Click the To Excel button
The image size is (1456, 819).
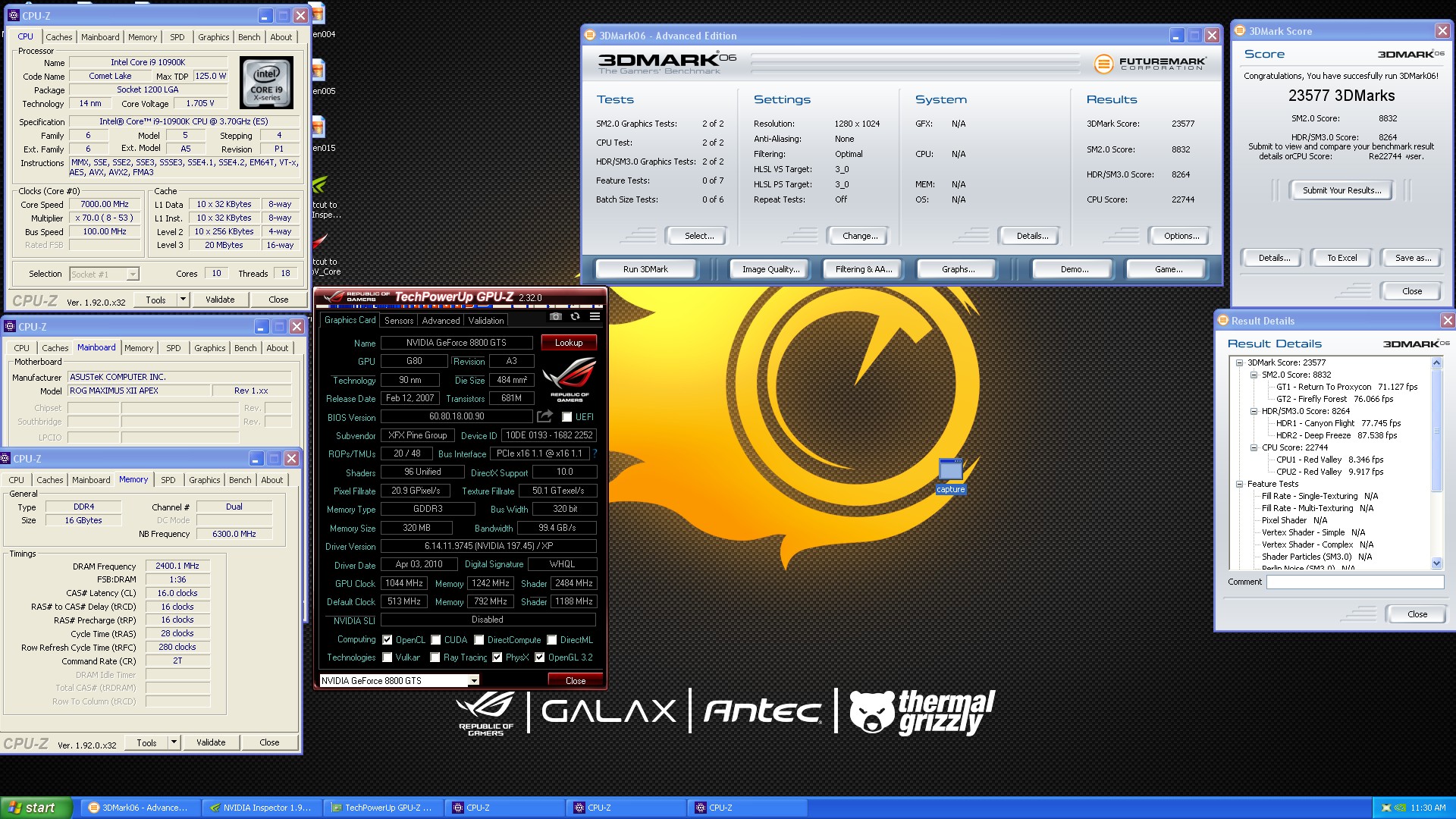coord(1341,258)
